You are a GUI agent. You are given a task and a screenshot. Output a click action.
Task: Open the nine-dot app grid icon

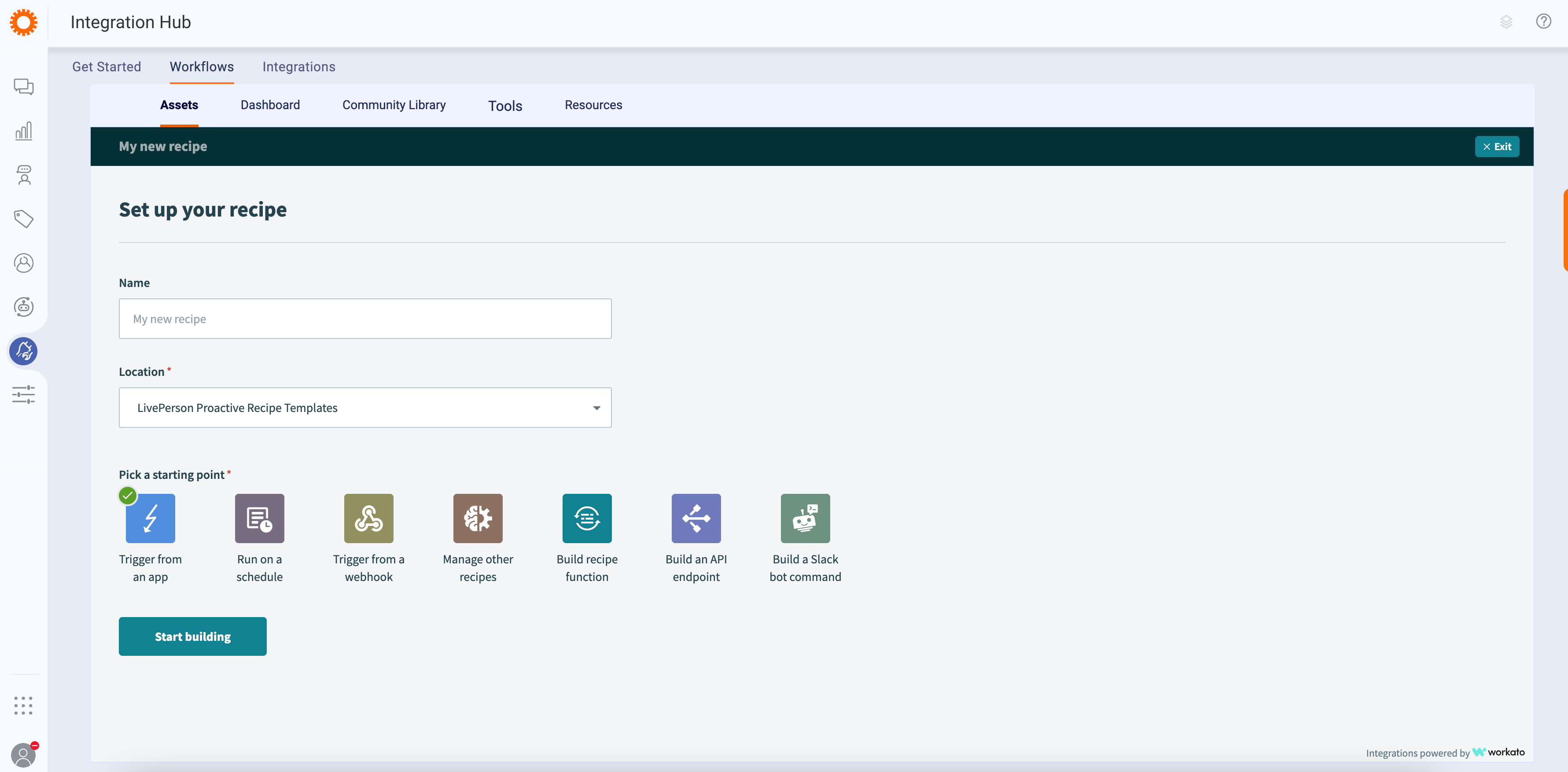(24, 706)
